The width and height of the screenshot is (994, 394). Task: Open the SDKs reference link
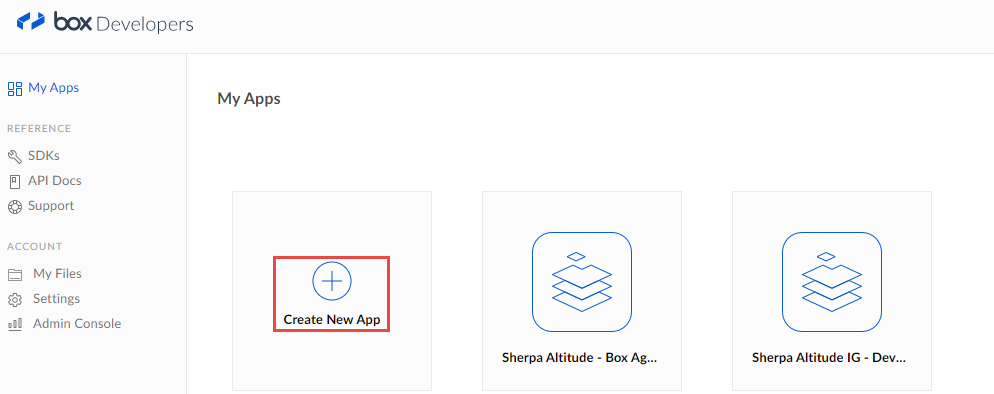coord(44,156)
